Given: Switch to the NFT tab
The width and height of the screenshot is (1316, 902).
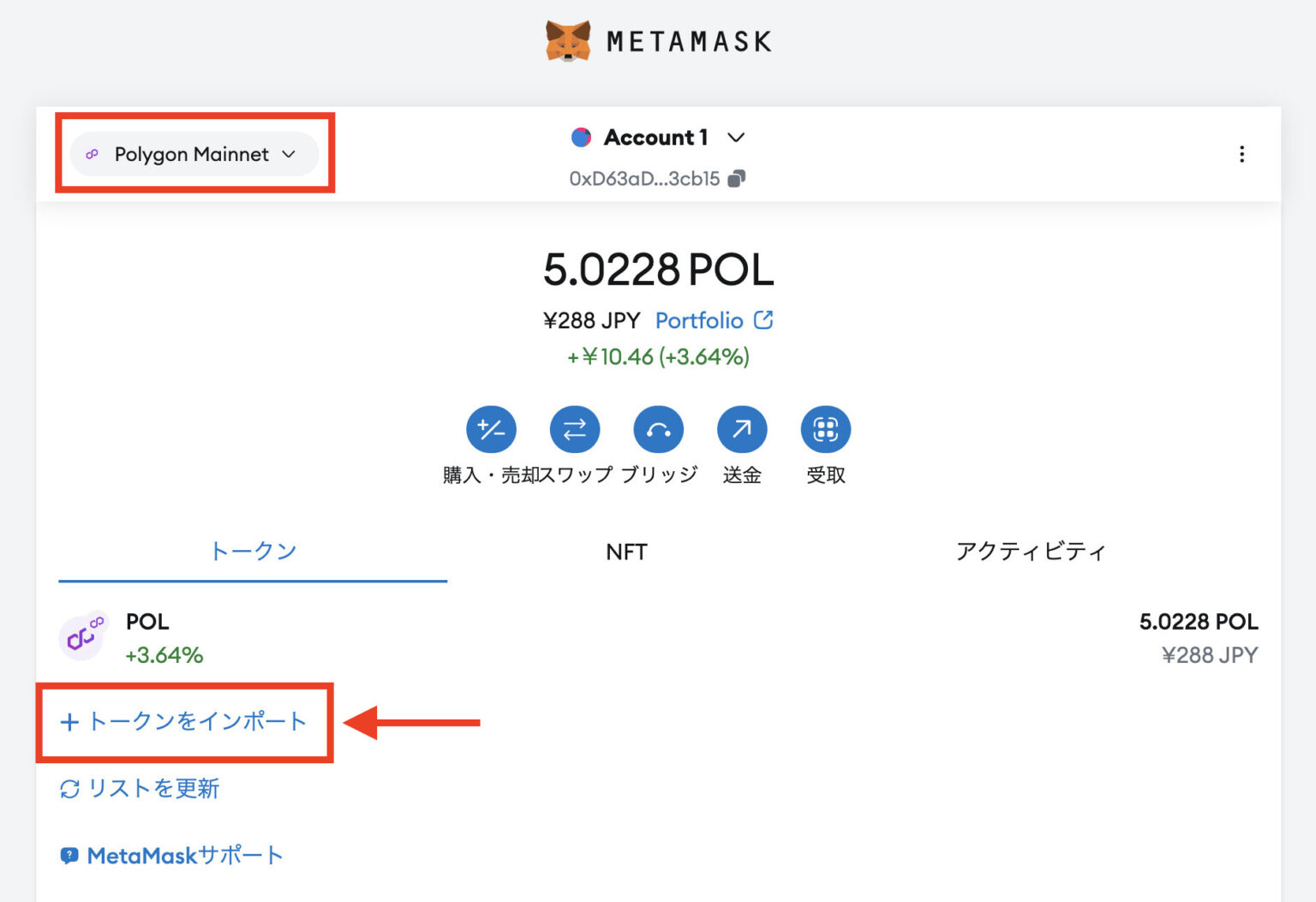Looking at the screenshot, I should tap(626, 552).
